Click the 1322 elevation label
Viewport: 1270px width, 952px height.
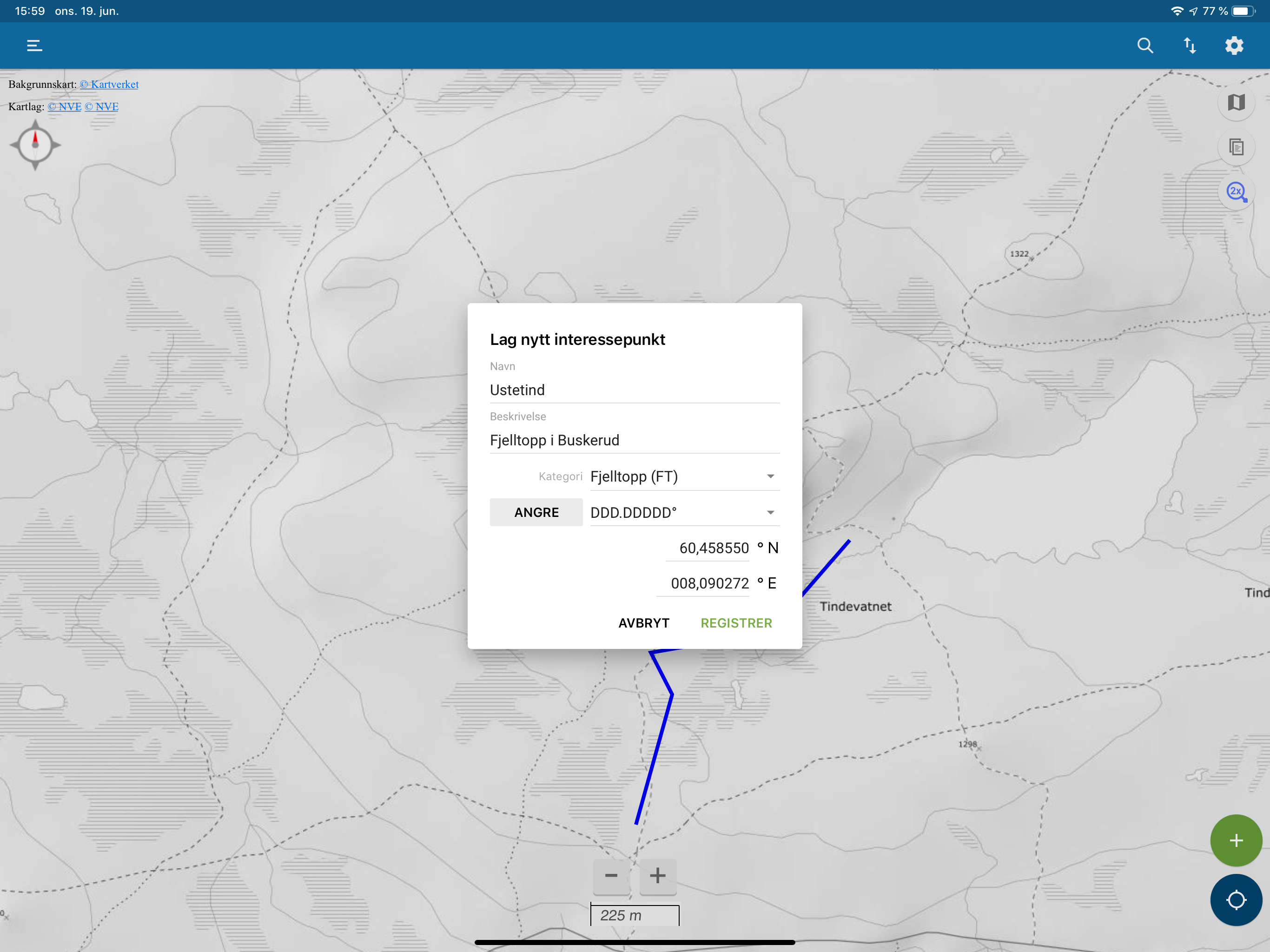coord(1019,254)
